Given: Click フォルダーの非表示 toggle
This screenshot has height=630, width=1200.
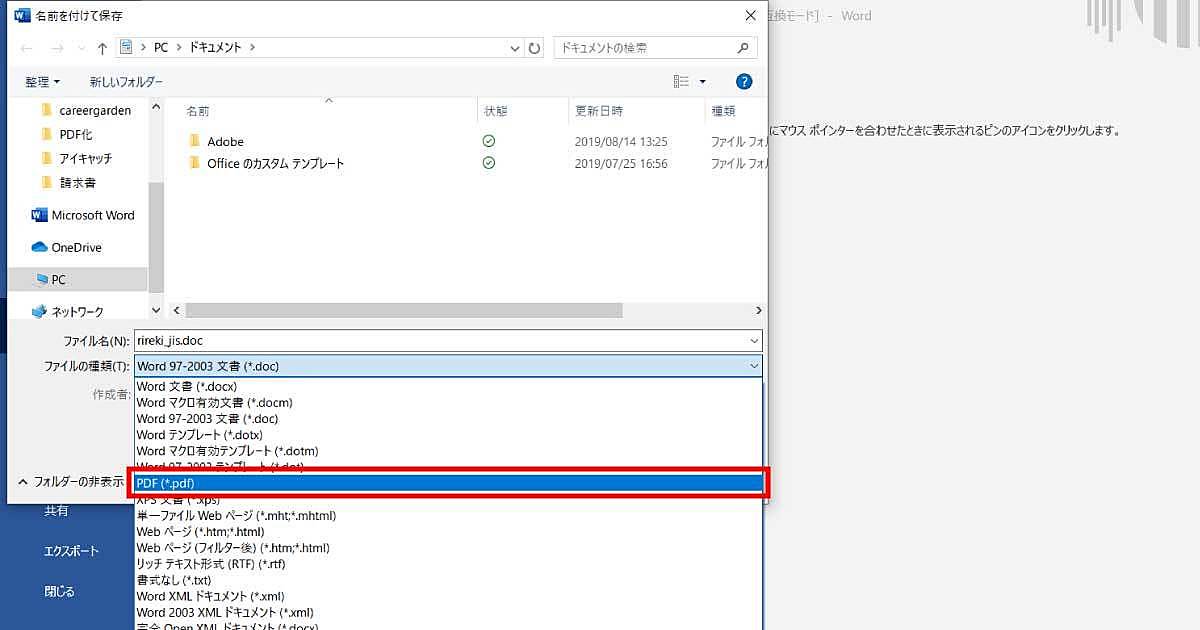Looking at the screenshot, I should [70, 482].
